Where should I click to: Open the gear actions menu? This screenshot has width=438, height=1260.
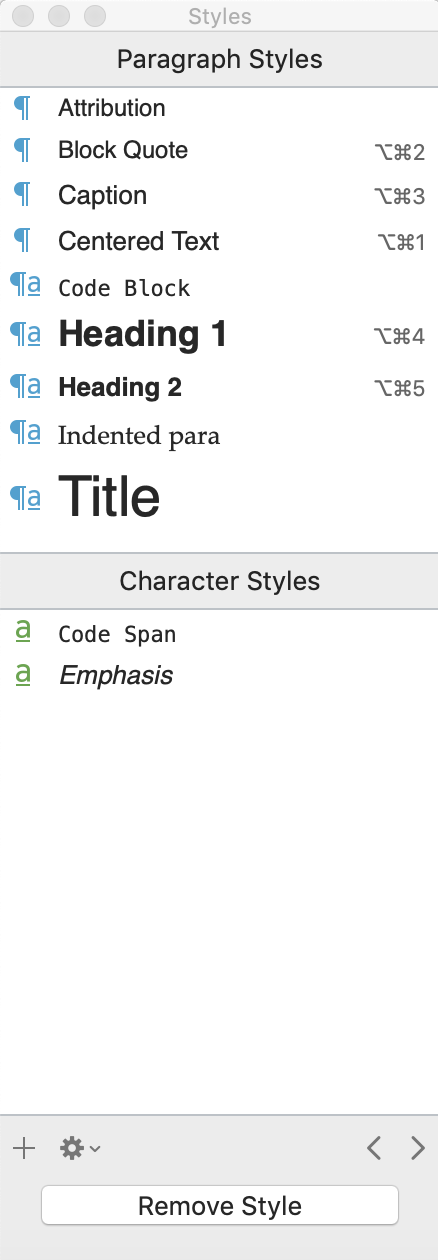(x=80, y=1148)
